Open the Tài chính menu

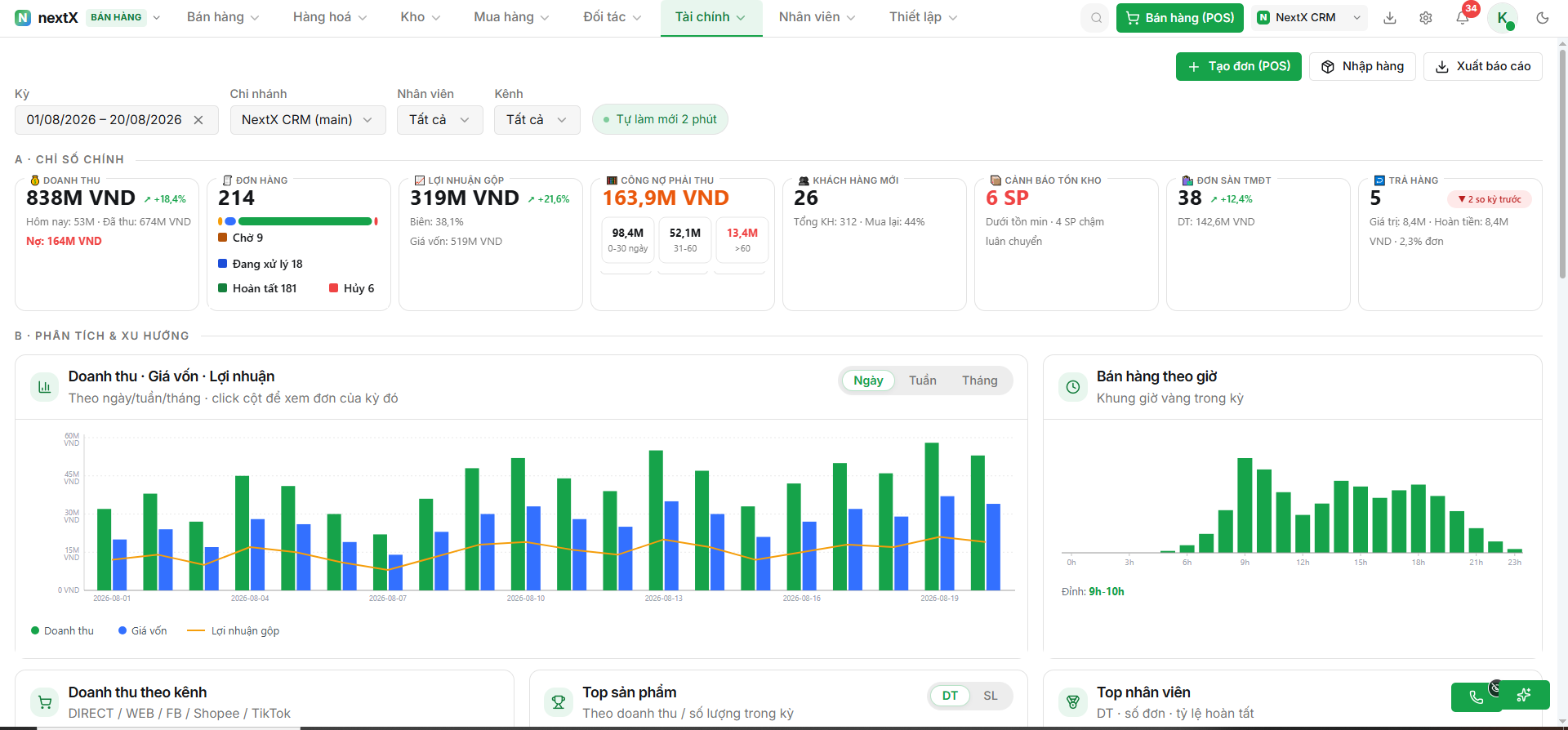pos(710,17)
